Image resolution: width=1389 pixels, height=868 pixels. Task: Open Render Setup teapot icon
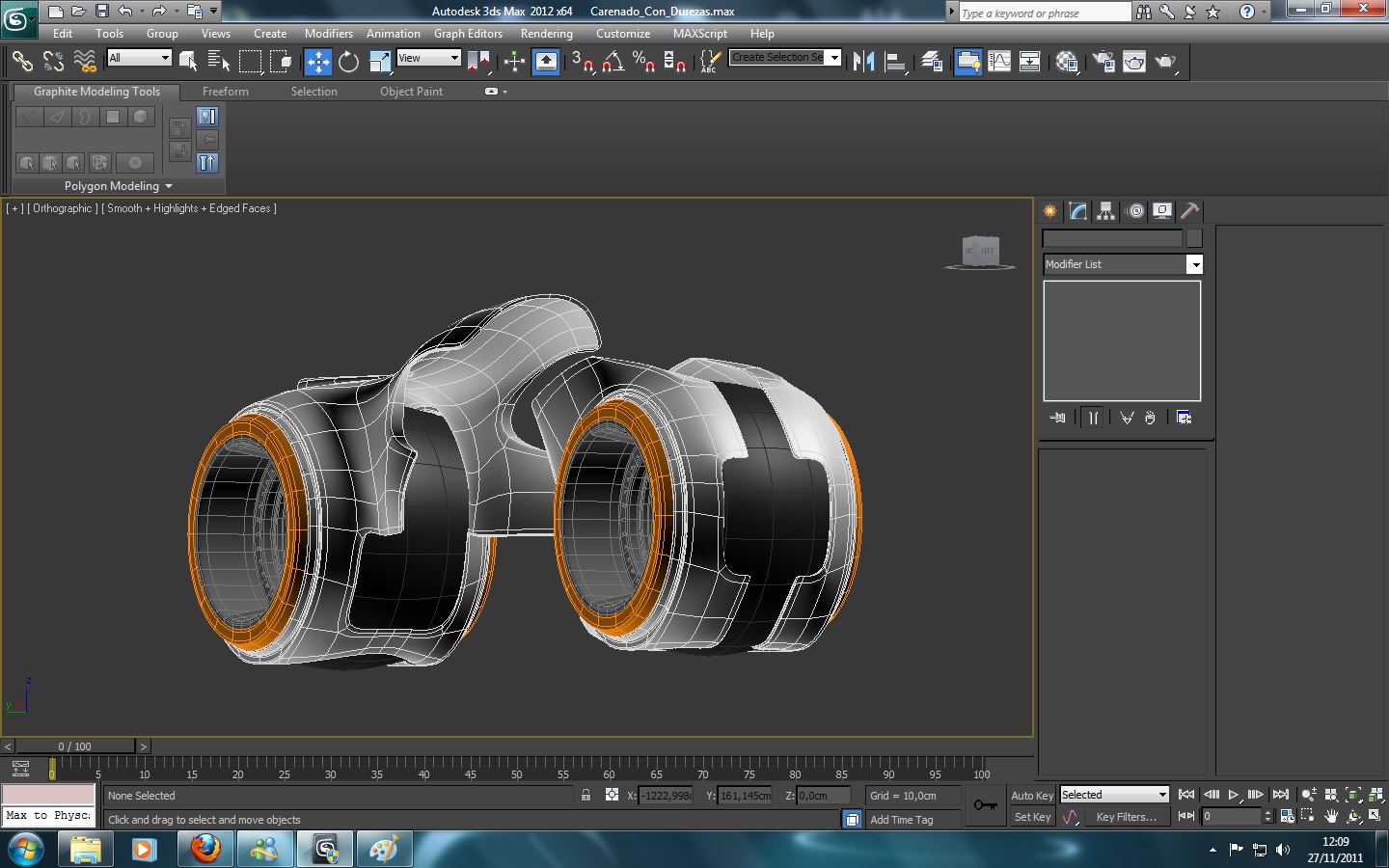pyautogui.click(x=1103, y=62)
